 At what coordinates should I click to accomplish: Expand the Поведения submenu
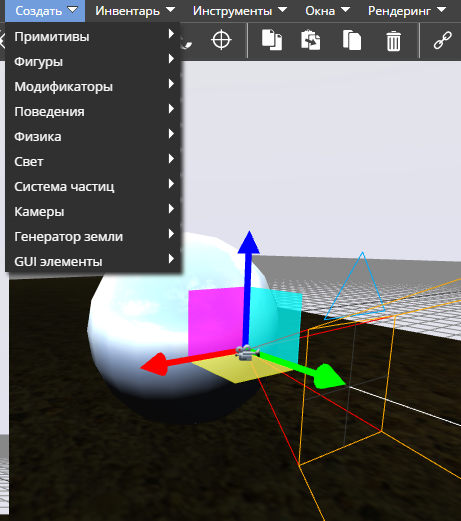(93, 111)
